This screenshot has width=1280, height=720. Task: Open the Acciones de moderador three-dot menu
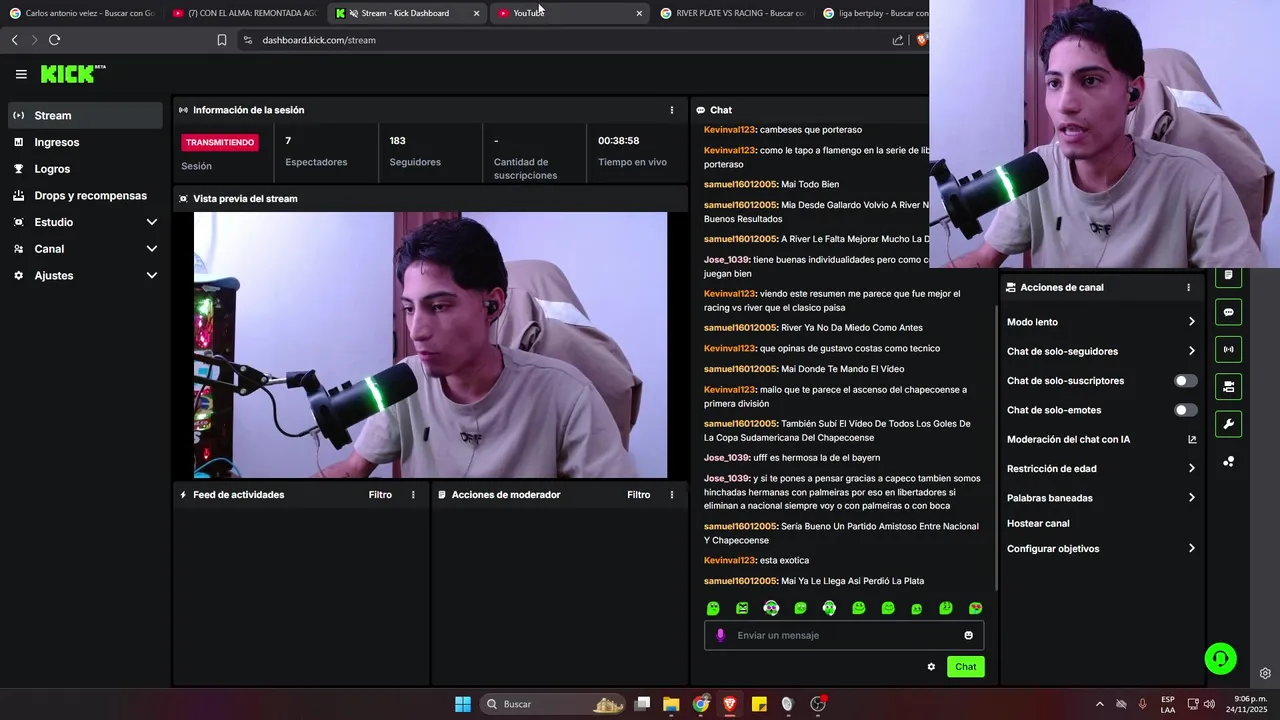click(x=672, y=495)
